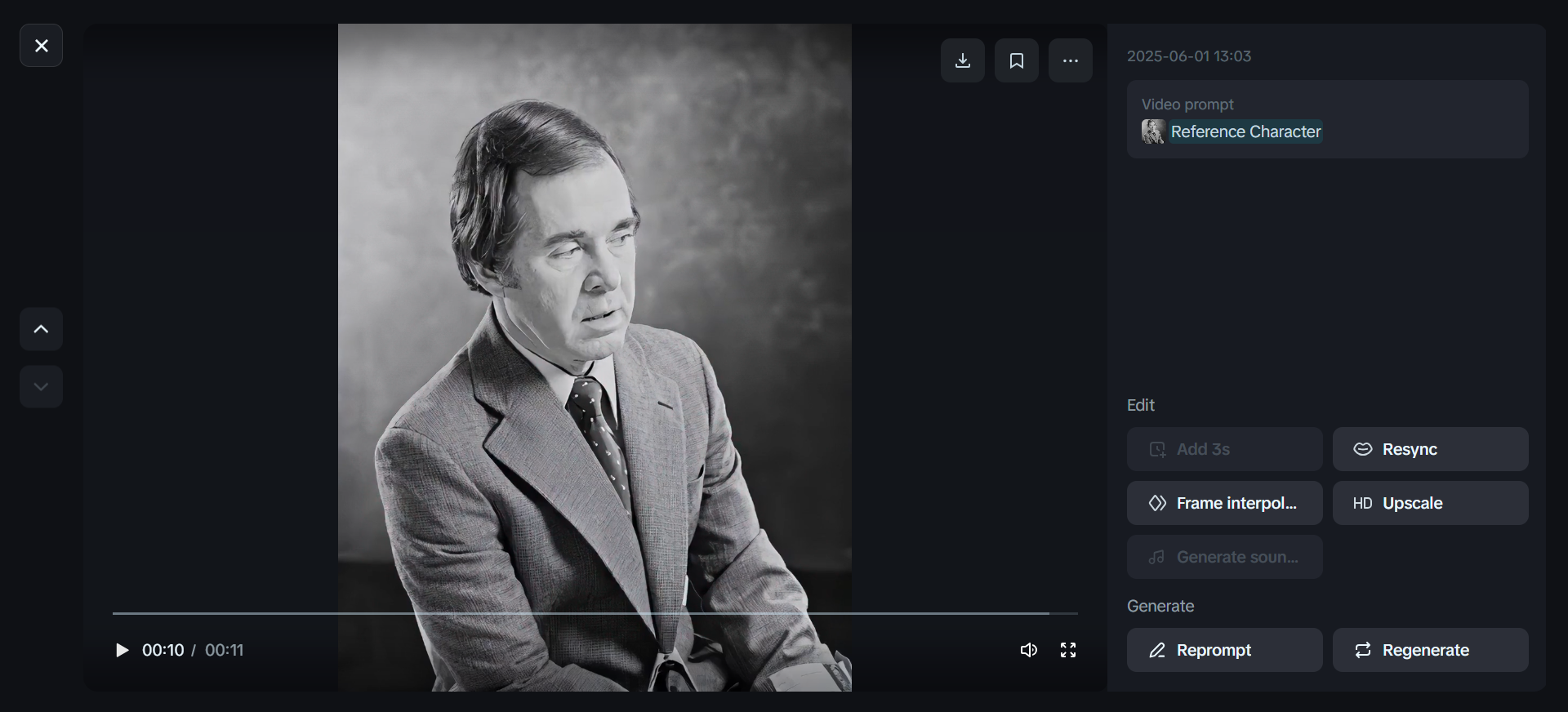This screenshot has height=712, width=1568.
Task: Go to the previous video with up chevron
Action: pyautogui.click(x=41, y=329)
